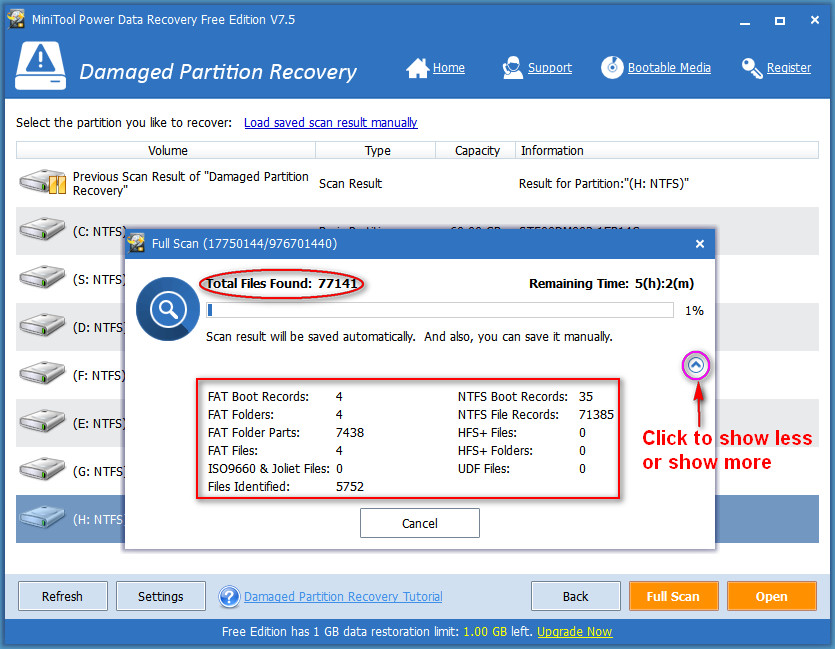Cancel the full scan
The height and width of the screenshot is (649, 835).
coord(420,523)
